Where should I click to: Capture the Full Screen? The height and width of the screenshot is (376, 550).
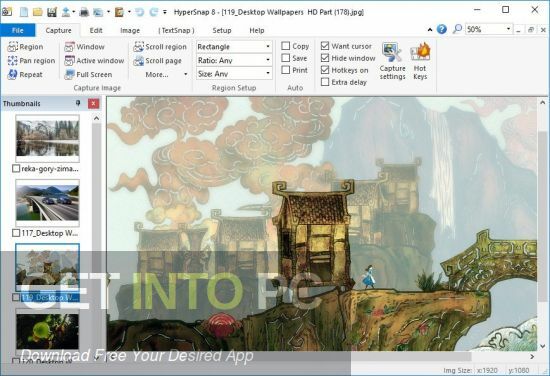pos(88,74)
